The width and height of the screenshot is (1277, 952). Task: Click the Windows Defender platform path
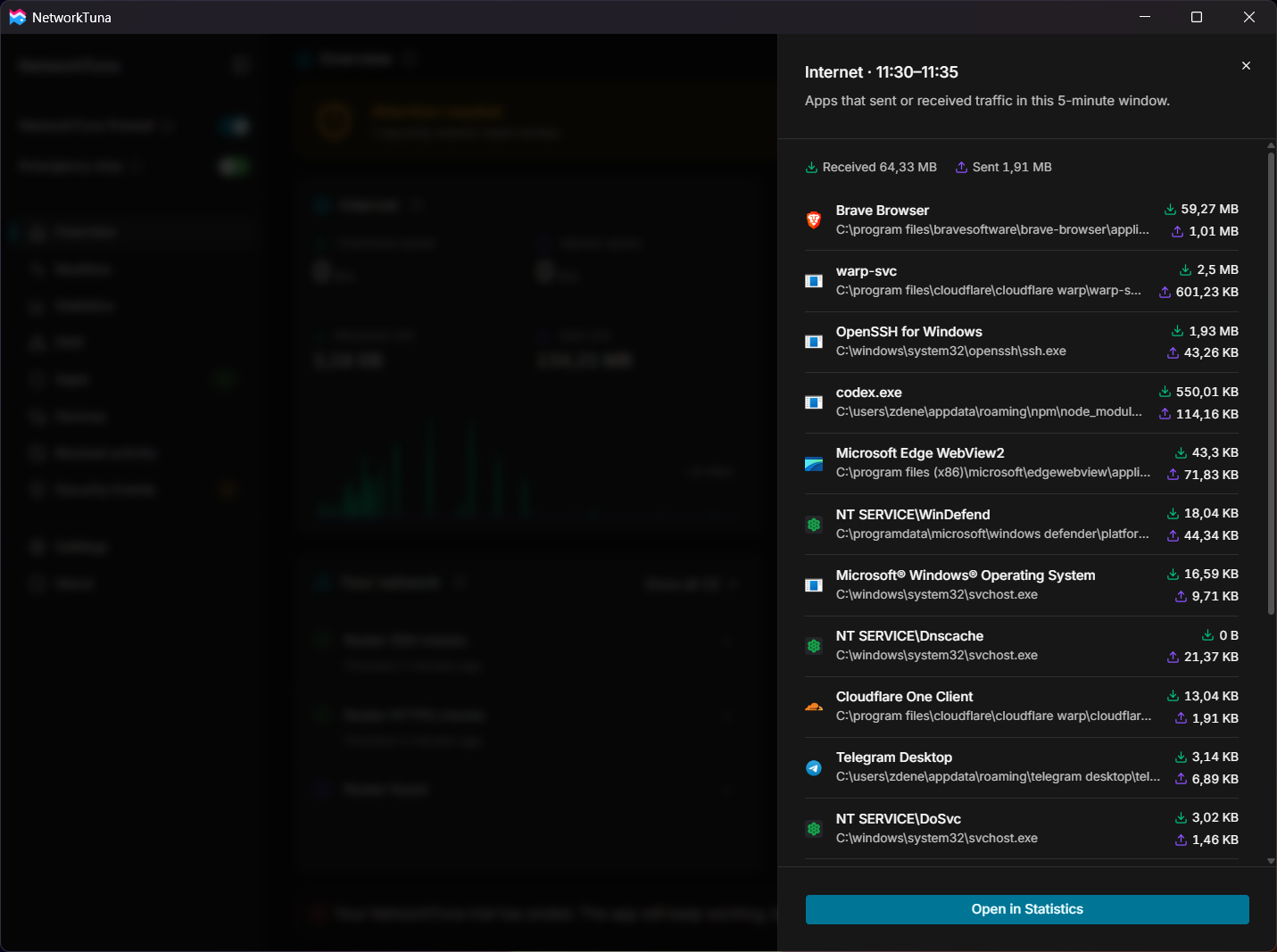pos(992,534)
